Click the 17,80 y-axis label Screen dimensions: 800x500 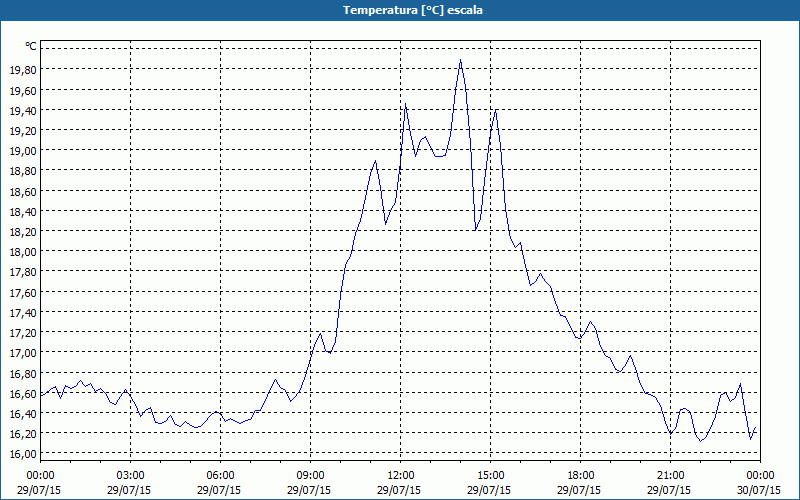(x=23, y=272)
